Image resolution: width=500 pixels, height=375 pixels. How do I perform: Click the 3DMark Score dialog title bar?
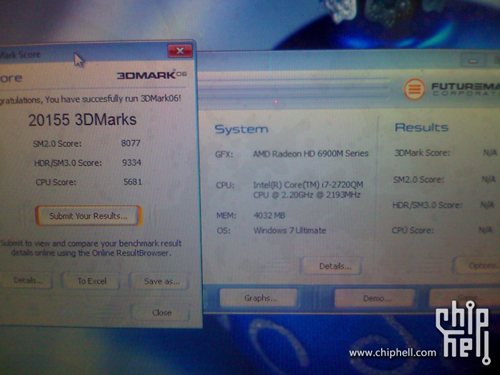[83, 53]
